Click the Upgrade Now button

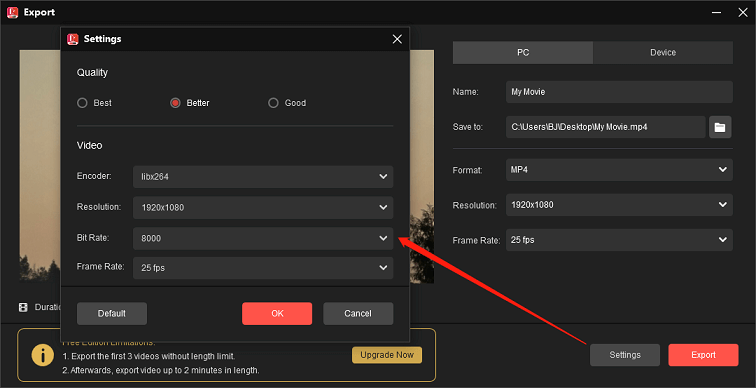387,355
